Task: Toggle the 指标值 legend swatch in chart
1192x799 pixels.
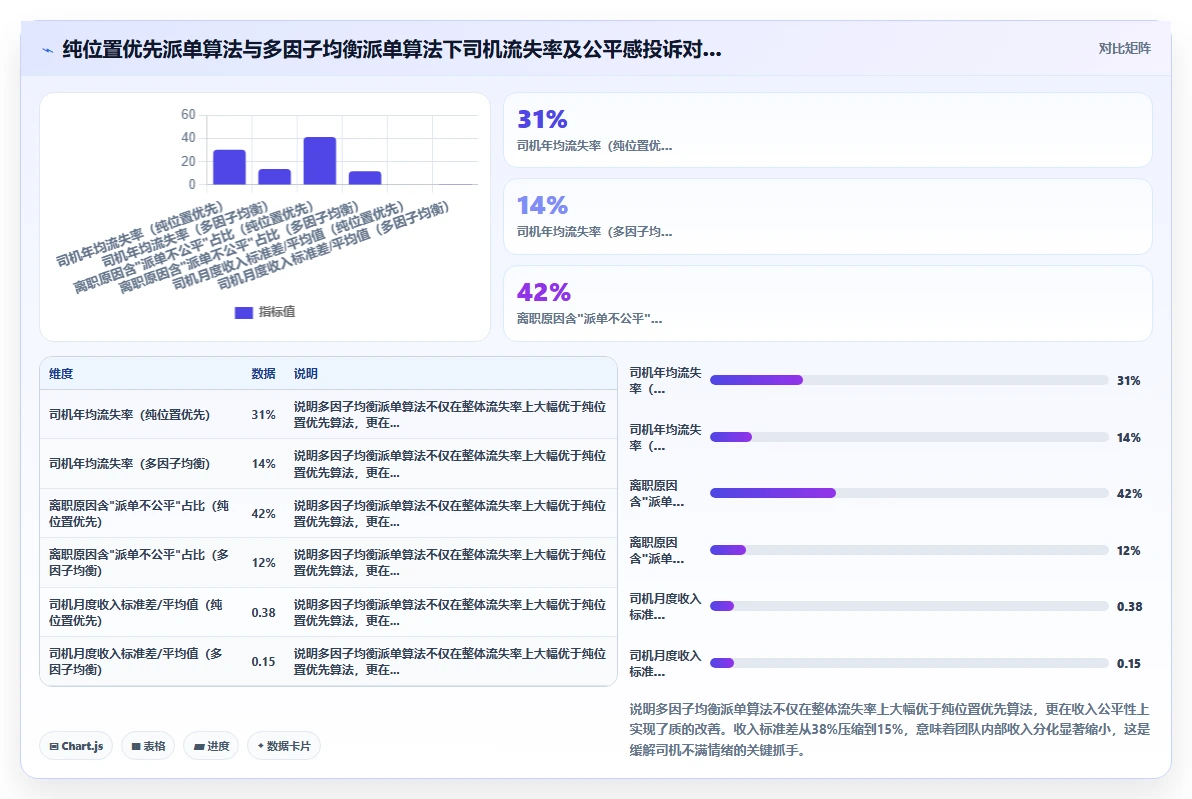Action: 243,312
